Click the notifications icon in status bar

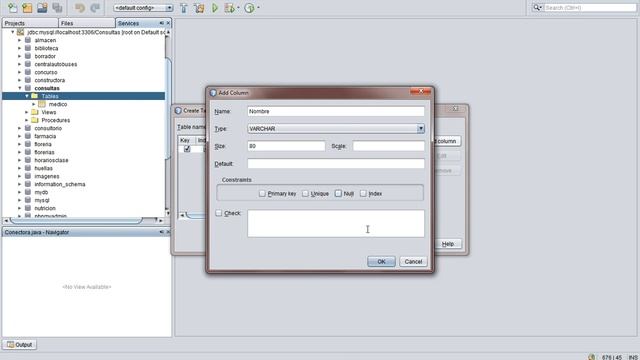pyautogui.click(x=591, y=357)
